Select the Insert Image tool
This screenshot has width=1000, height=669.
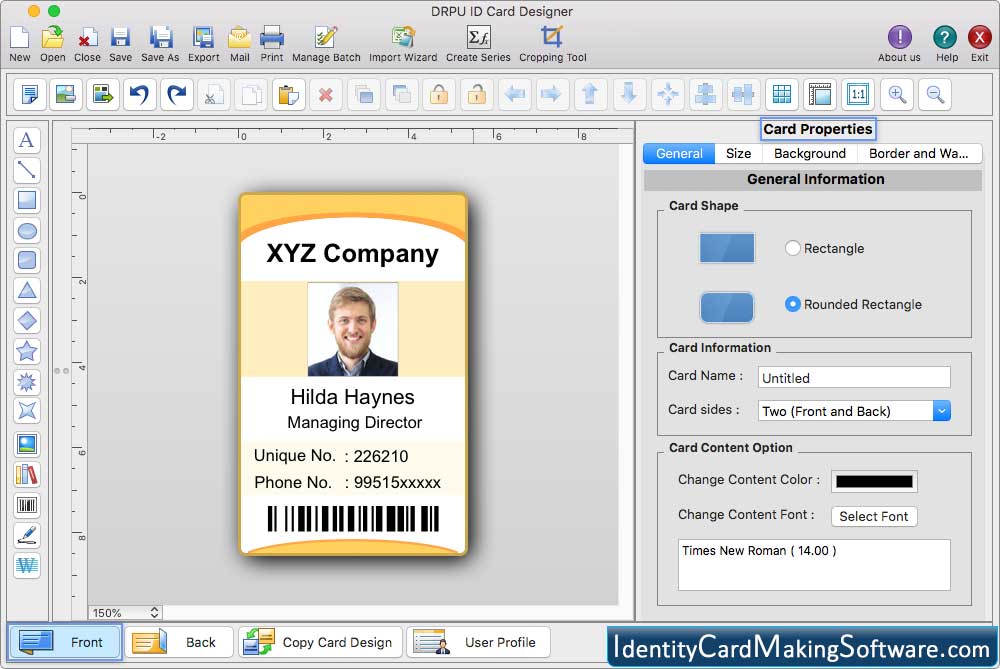coord(27,445)
